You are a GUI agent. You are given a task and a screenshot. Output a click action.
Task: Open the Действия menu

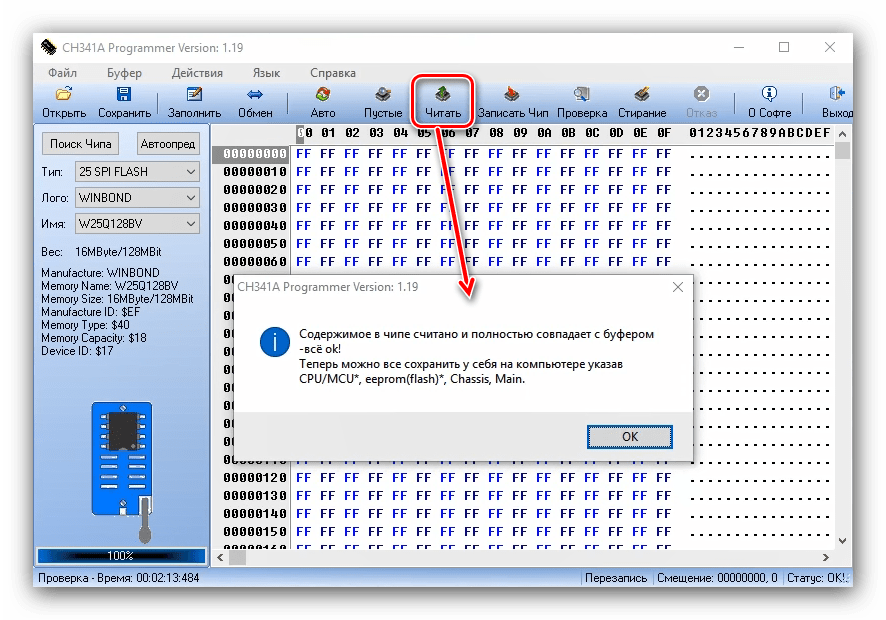click(197, 73)
